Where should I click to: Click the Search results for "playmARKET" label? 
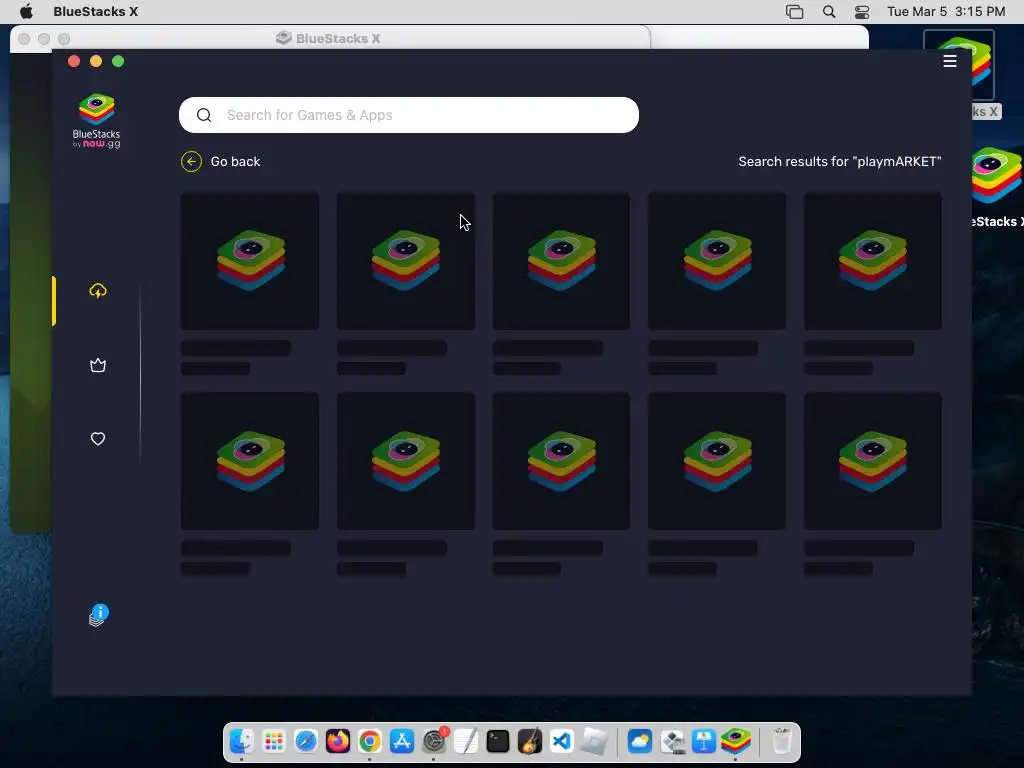pyautogui.click(x=840, y=161)
